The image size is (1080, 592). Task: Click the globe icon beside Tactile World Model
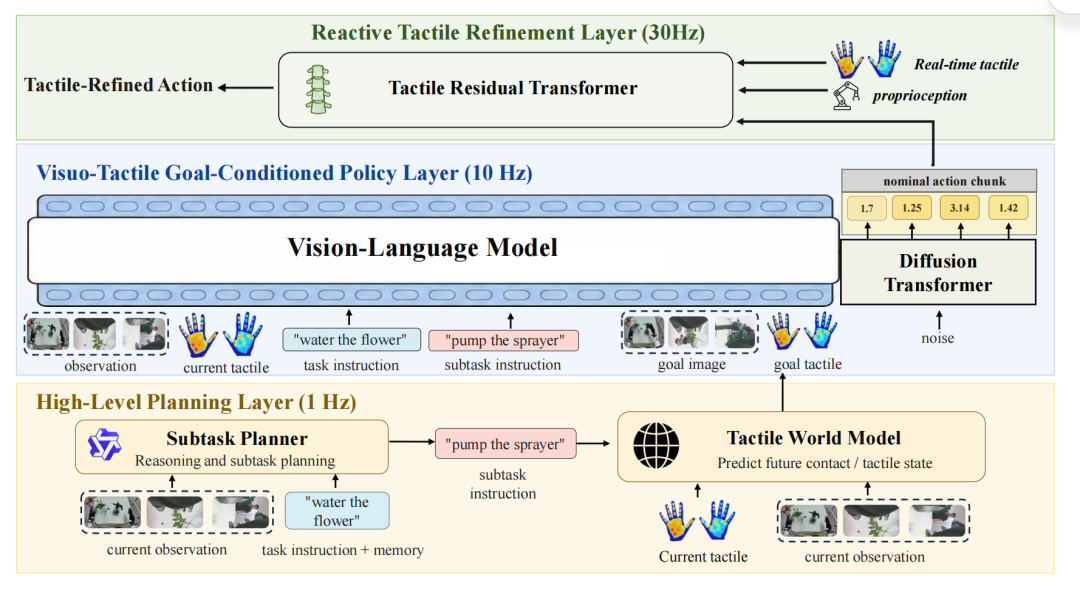pos(656,446)
